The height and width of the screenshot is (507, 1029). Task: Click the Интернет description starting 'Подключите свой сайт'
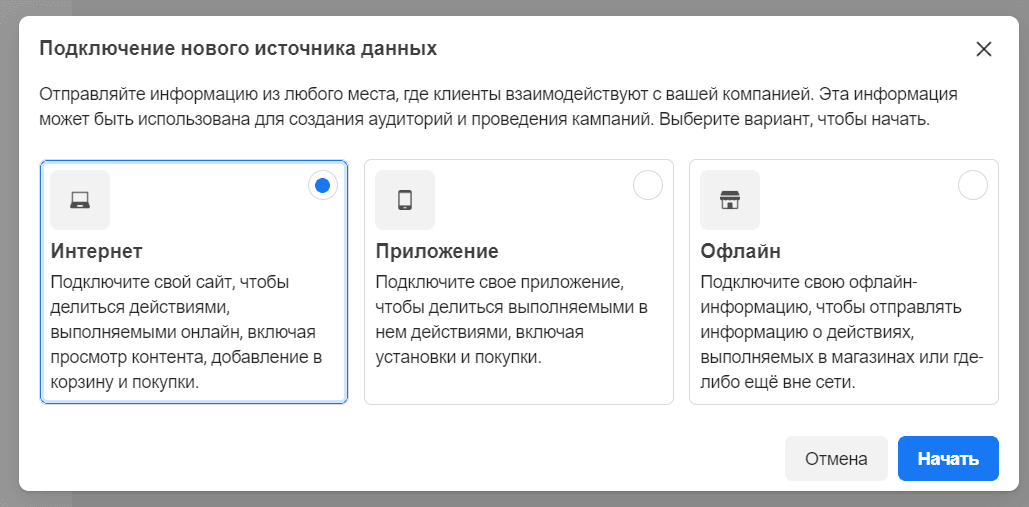tap(186, 333)
